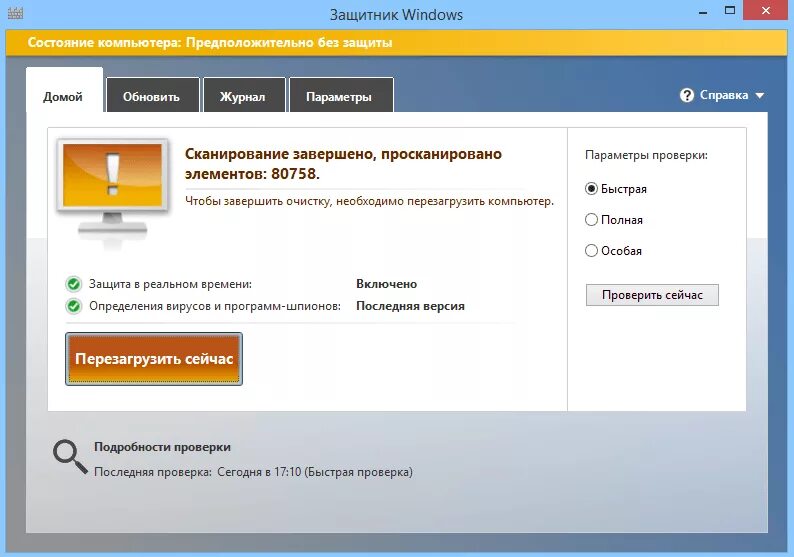Expand the Справка dropdown arrow

tap(760, 96)
